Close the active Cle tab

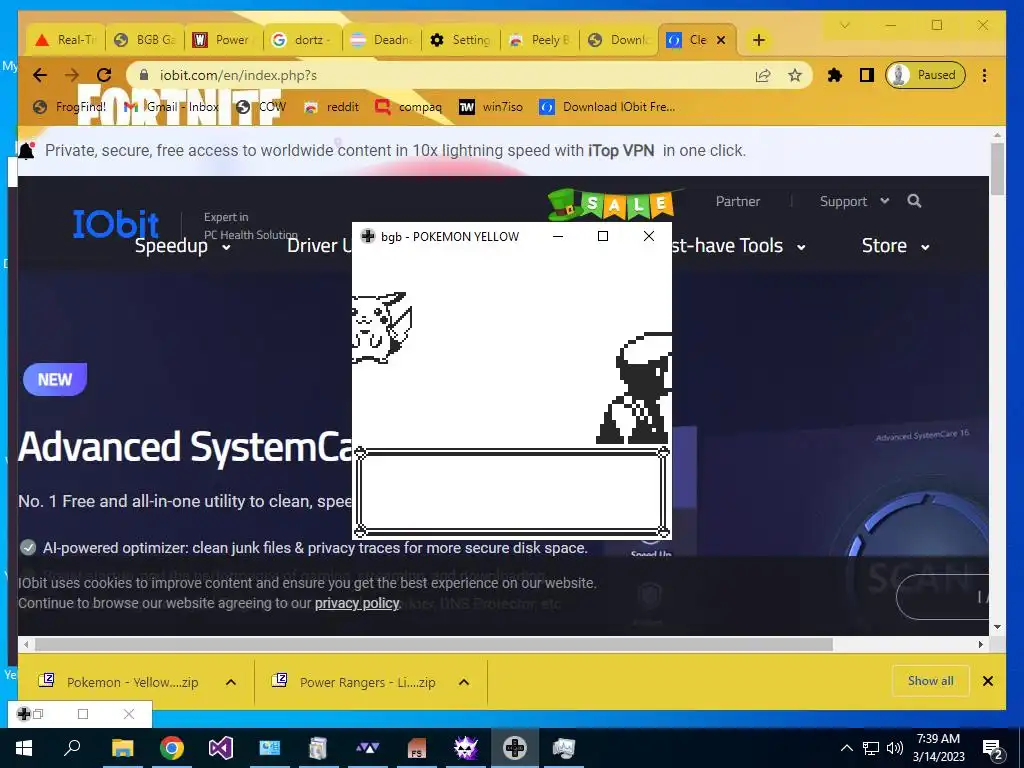pos(721,40)
